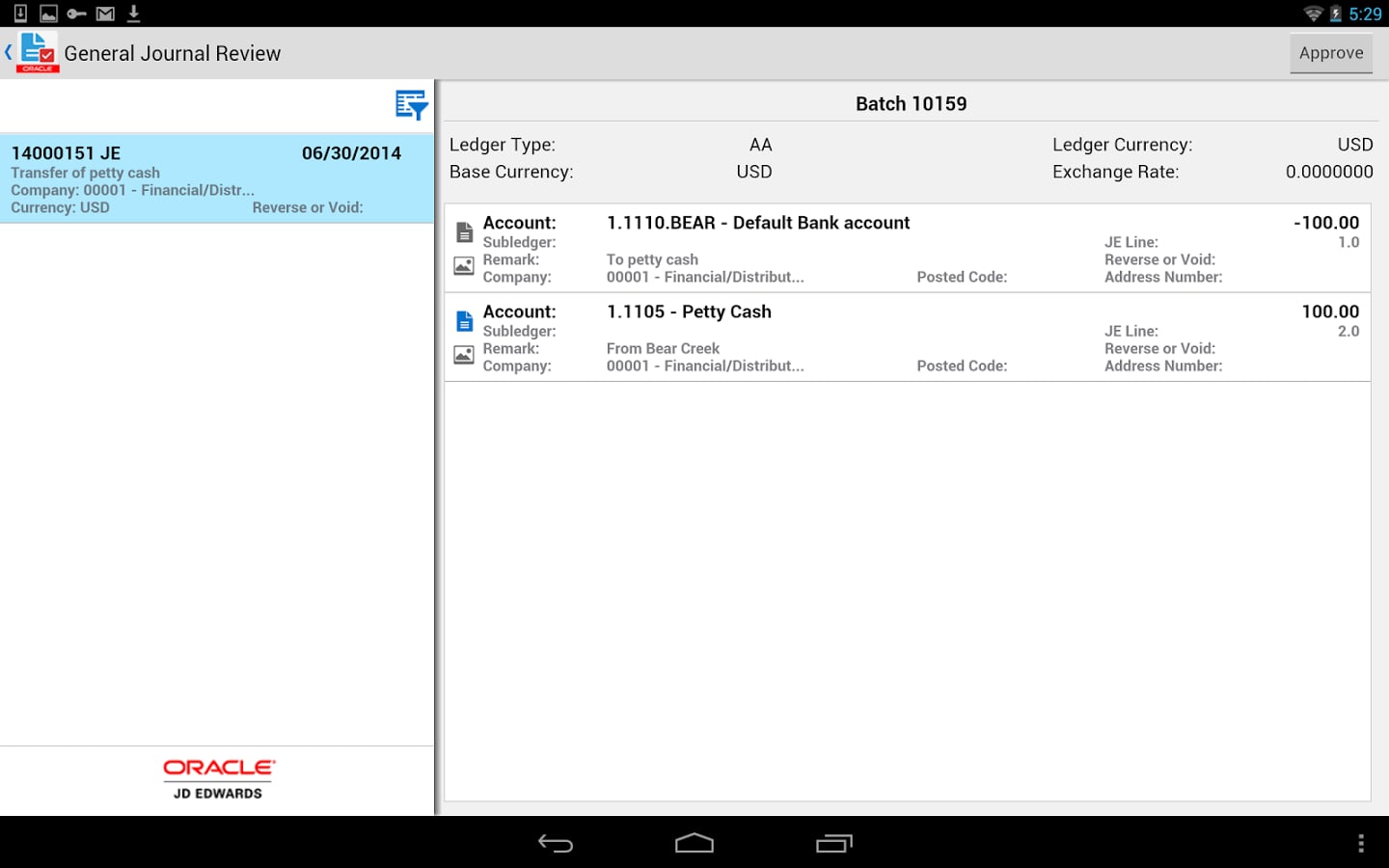Image resolution: width=1389 pixels, height=868 pixels.
Task: Tap the back chevron beside app logo
Action: (x=9, y=52)
